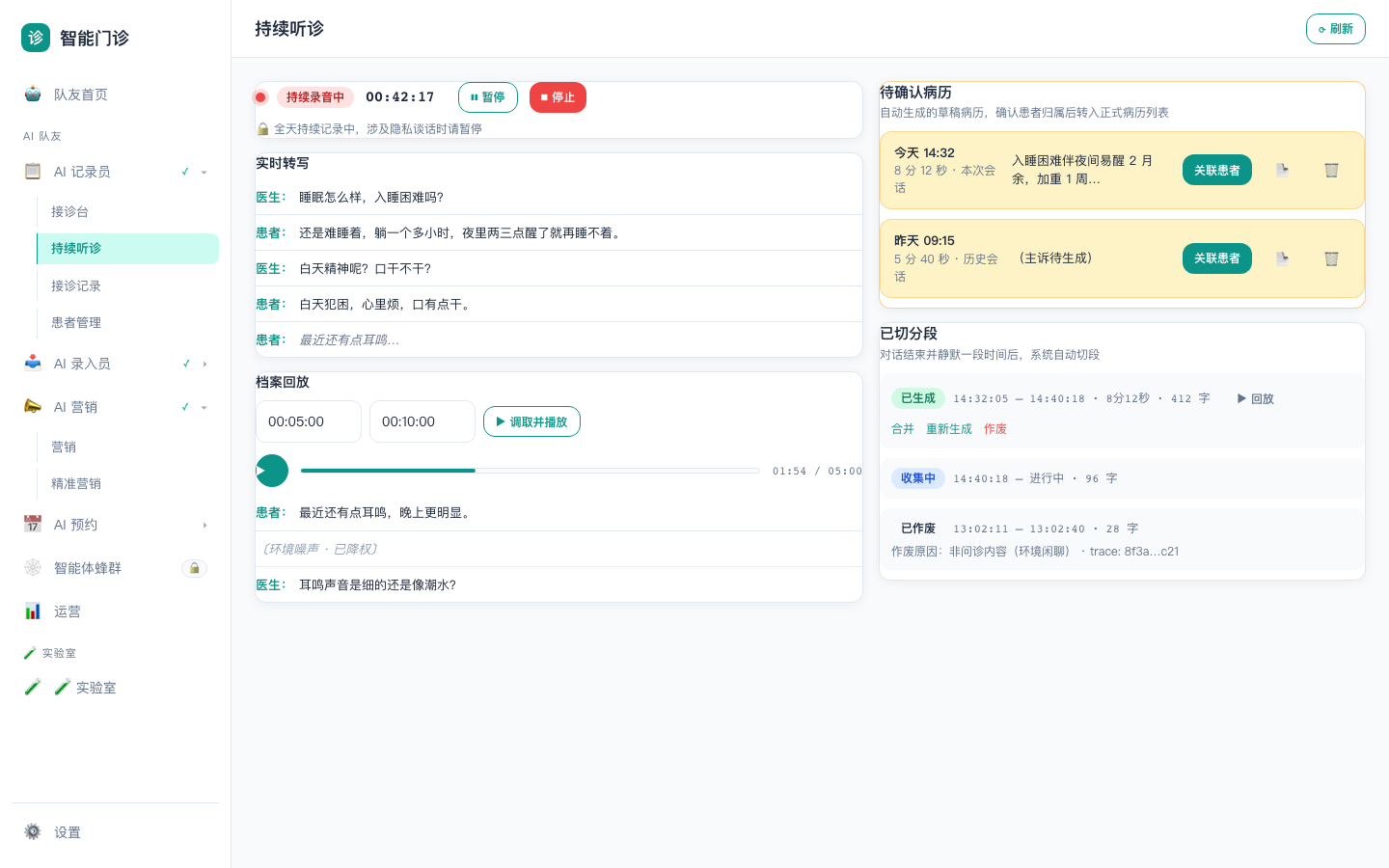The height and width of the screenshot is (868, 1389).
Task: Collapse the AI 记录员 section arrow
Action: pos(204,173)
